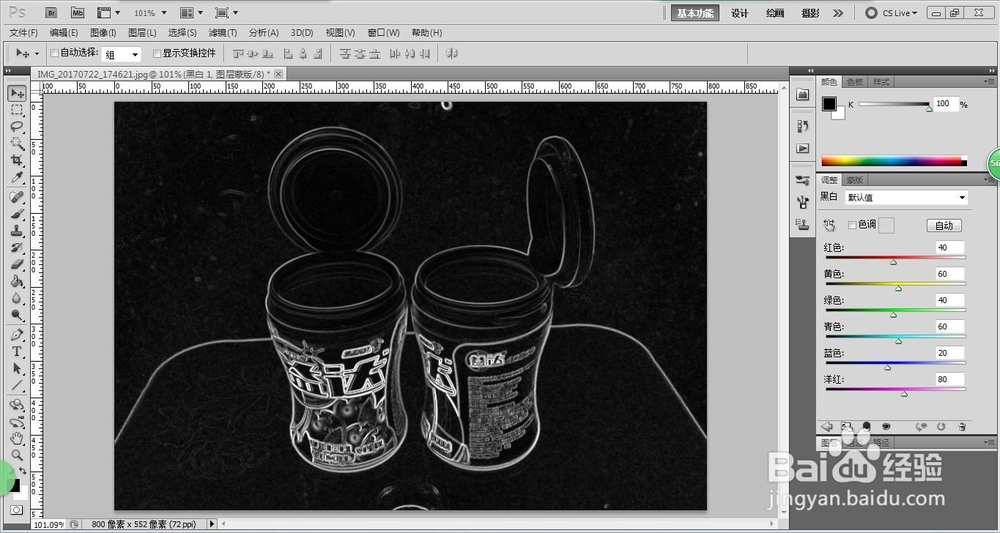Enable the 自动选择 checkbox

[54, 53]
